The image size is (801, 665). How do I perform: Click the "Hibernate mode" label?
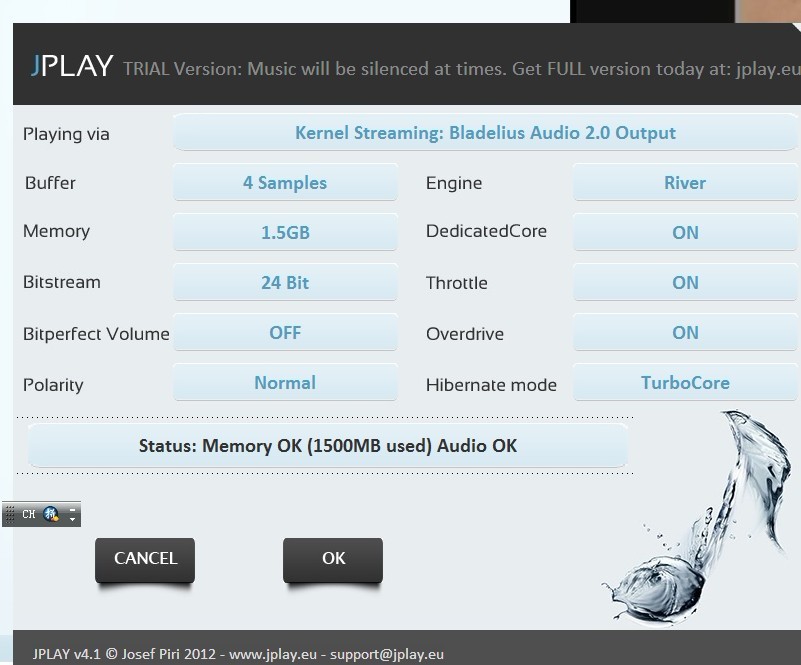pyautogui.click(x=491, y=385)
